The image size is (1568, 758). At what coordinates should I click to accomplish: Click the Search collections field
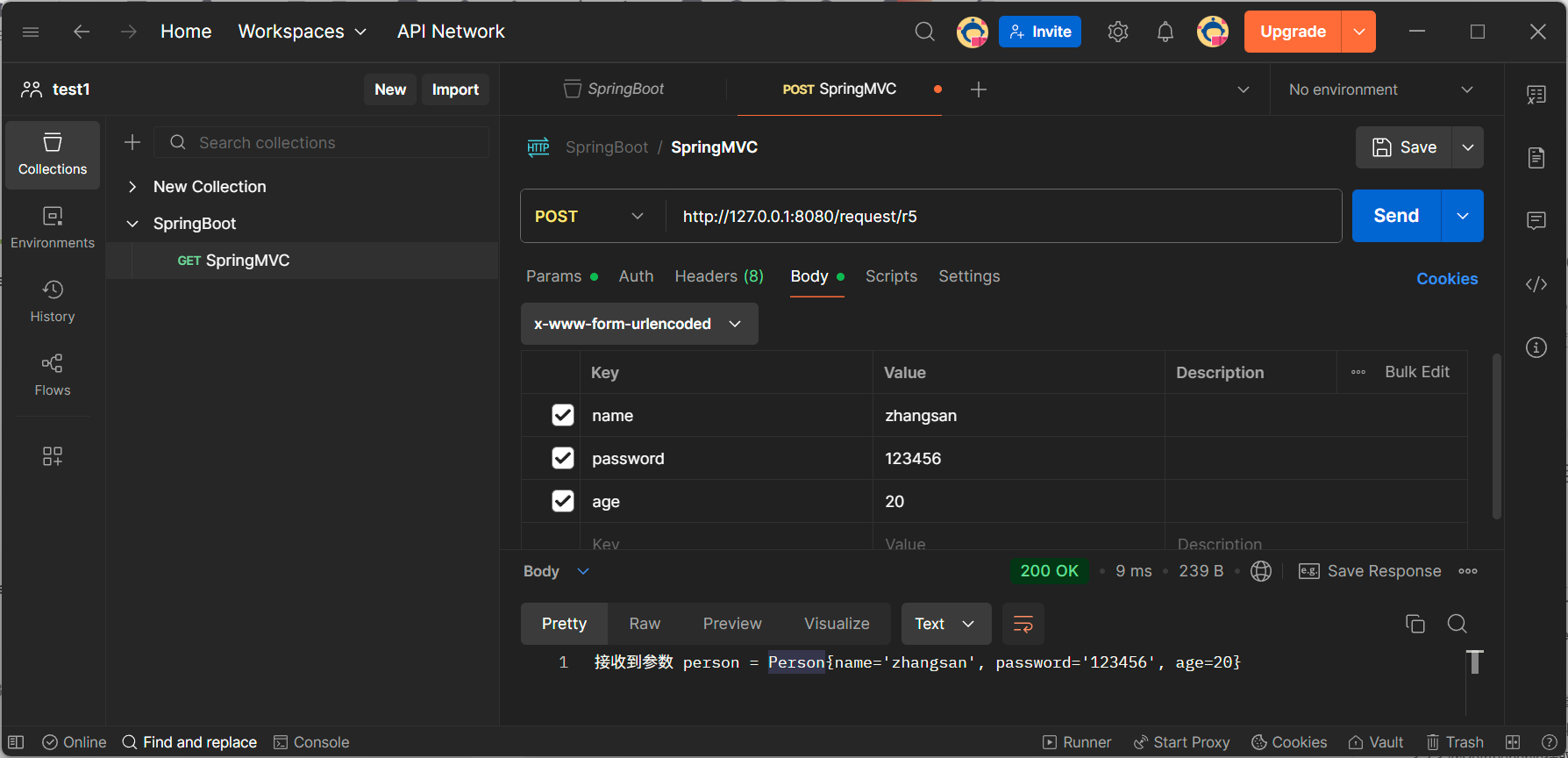pos(322,142)
